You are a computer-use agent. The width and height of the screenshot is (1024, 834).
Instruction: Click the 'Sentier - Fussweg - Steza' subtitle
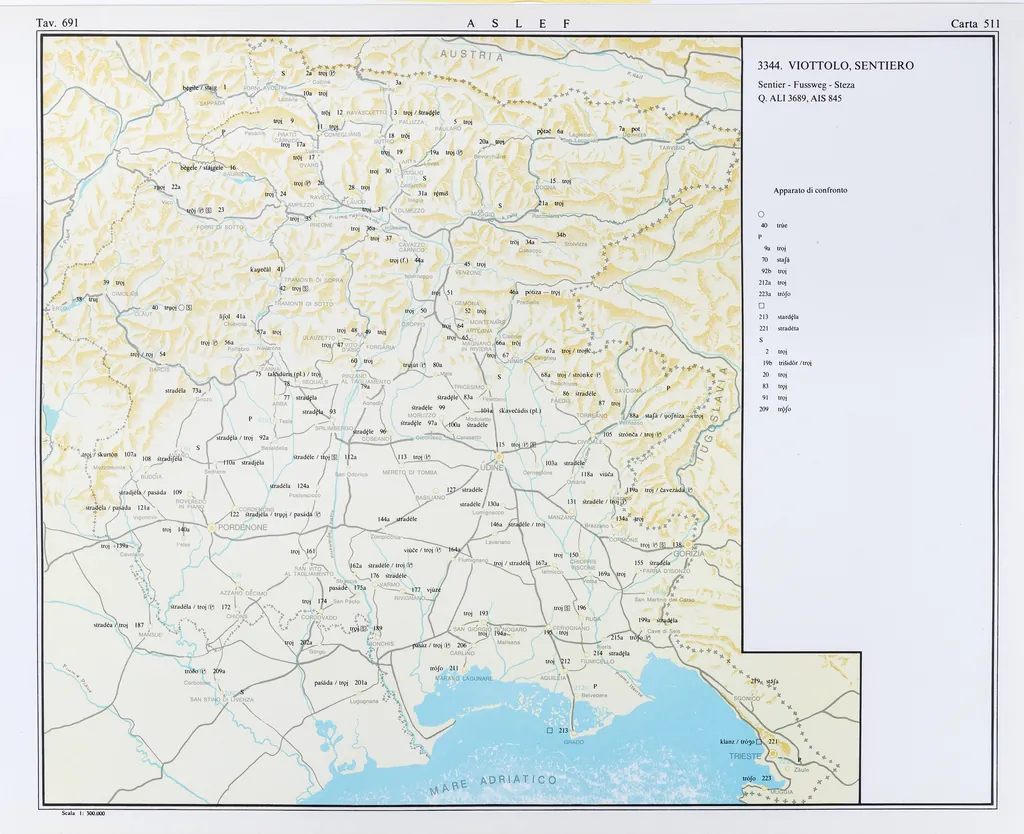pos(805,84)
